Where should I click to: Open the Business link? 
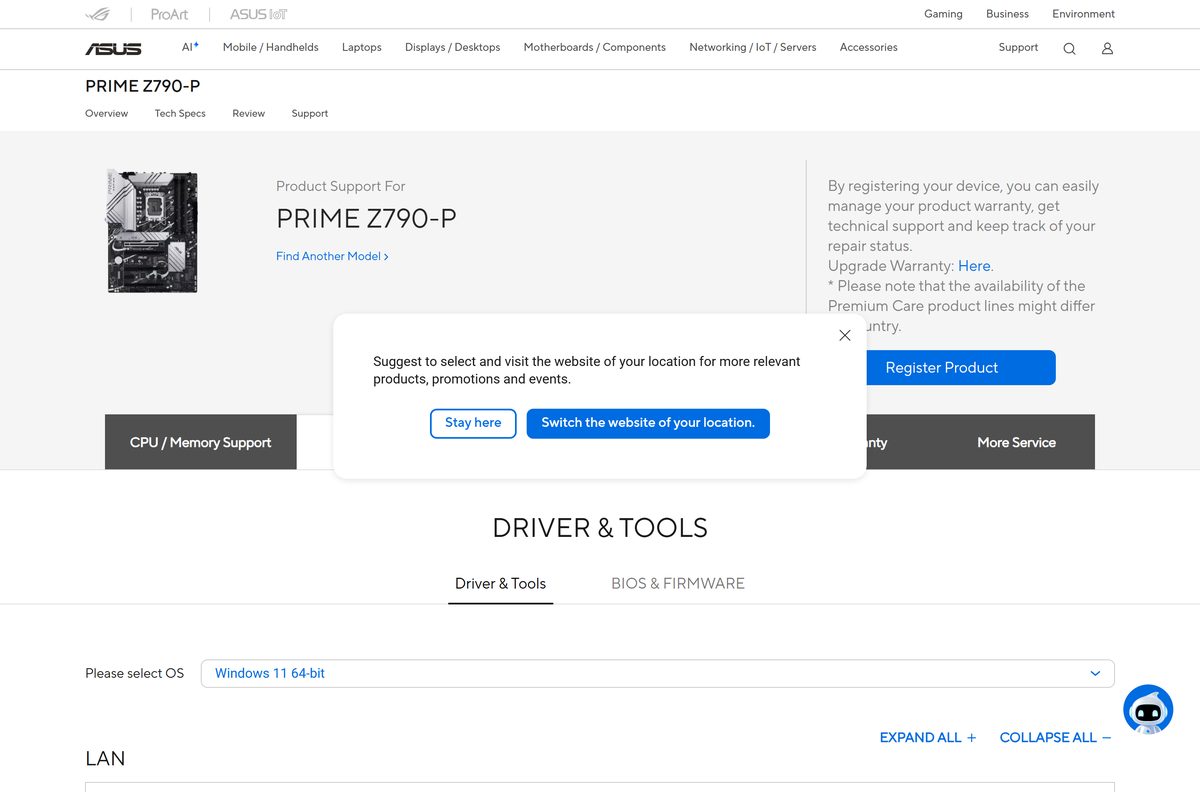click(x=1007, y=14)
